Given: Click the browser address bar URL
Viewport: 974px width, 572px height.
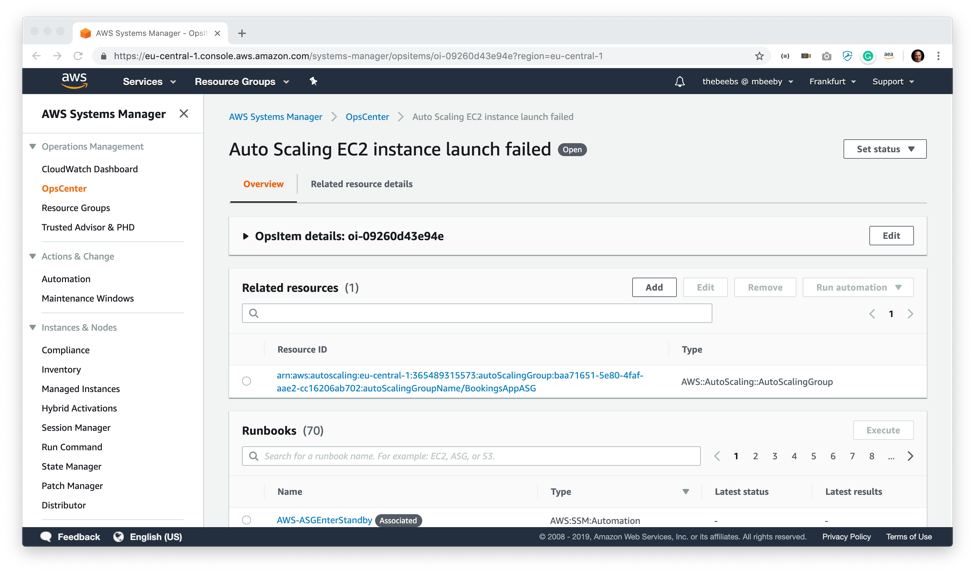Looking at the screenshot, I should click(358, 56).
